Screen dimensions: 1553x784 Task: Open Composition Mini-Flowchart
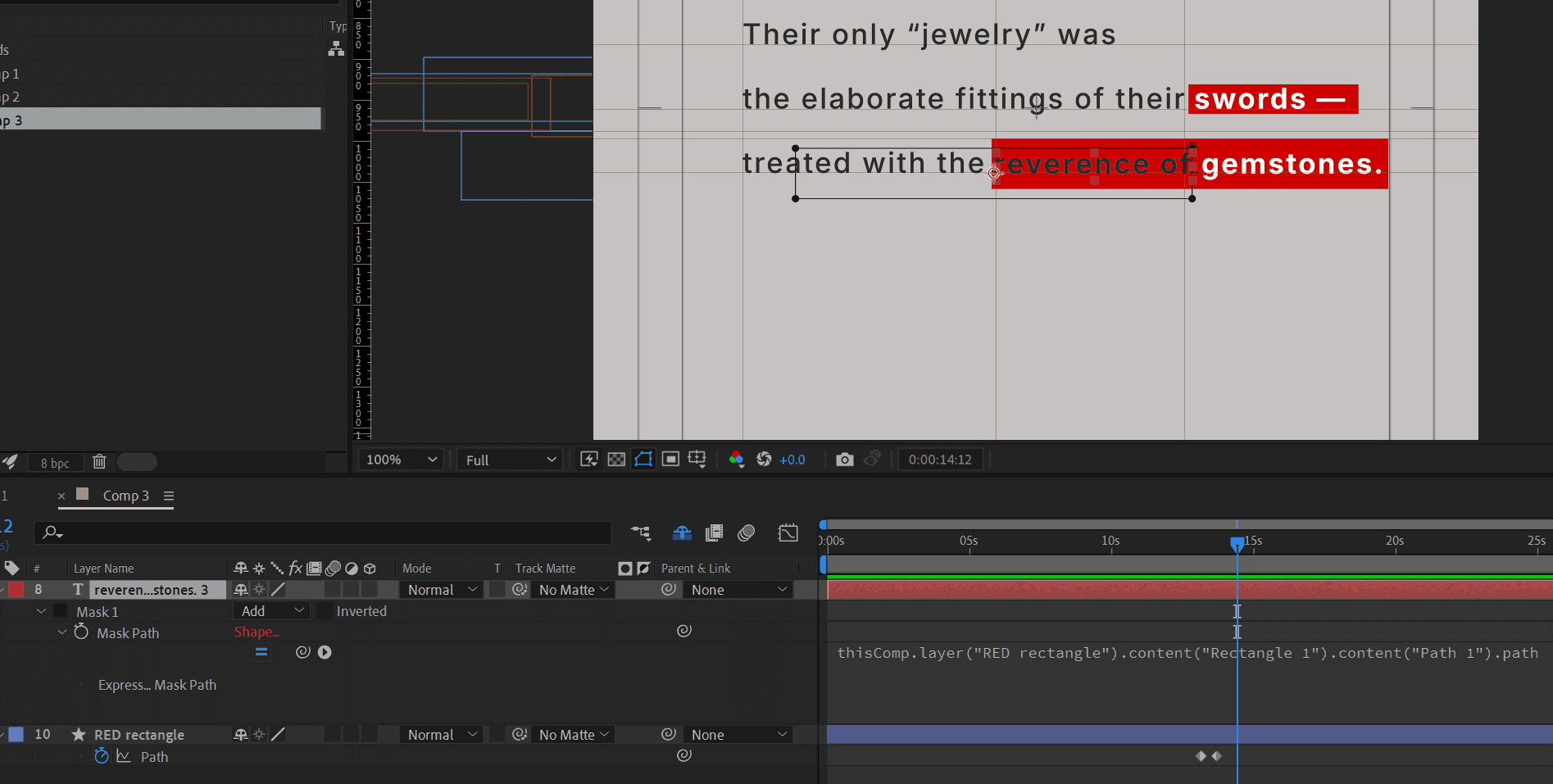[x=641, y=533]
